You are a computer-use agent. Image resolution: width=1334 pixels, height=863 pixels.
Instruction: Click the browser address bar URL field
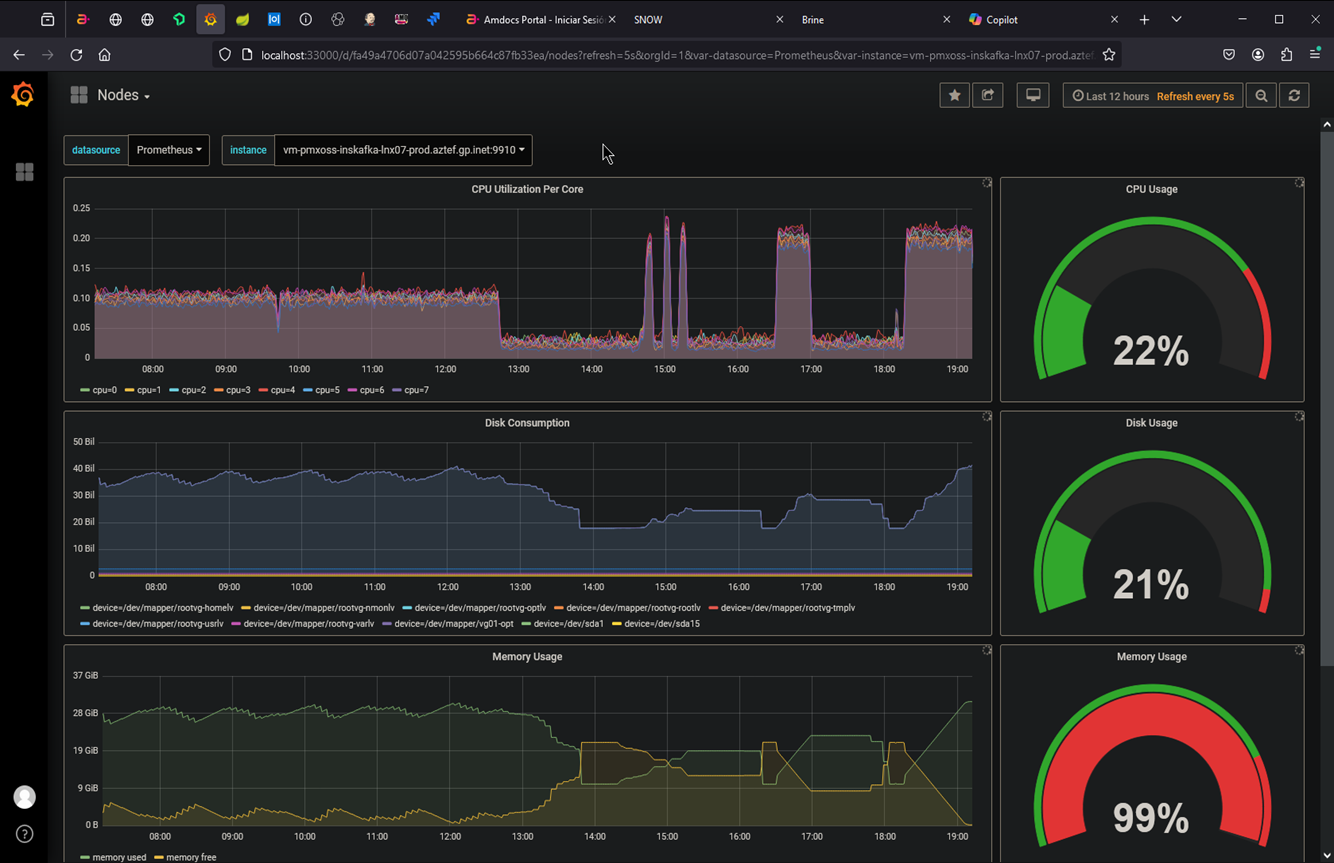point(660,55)
